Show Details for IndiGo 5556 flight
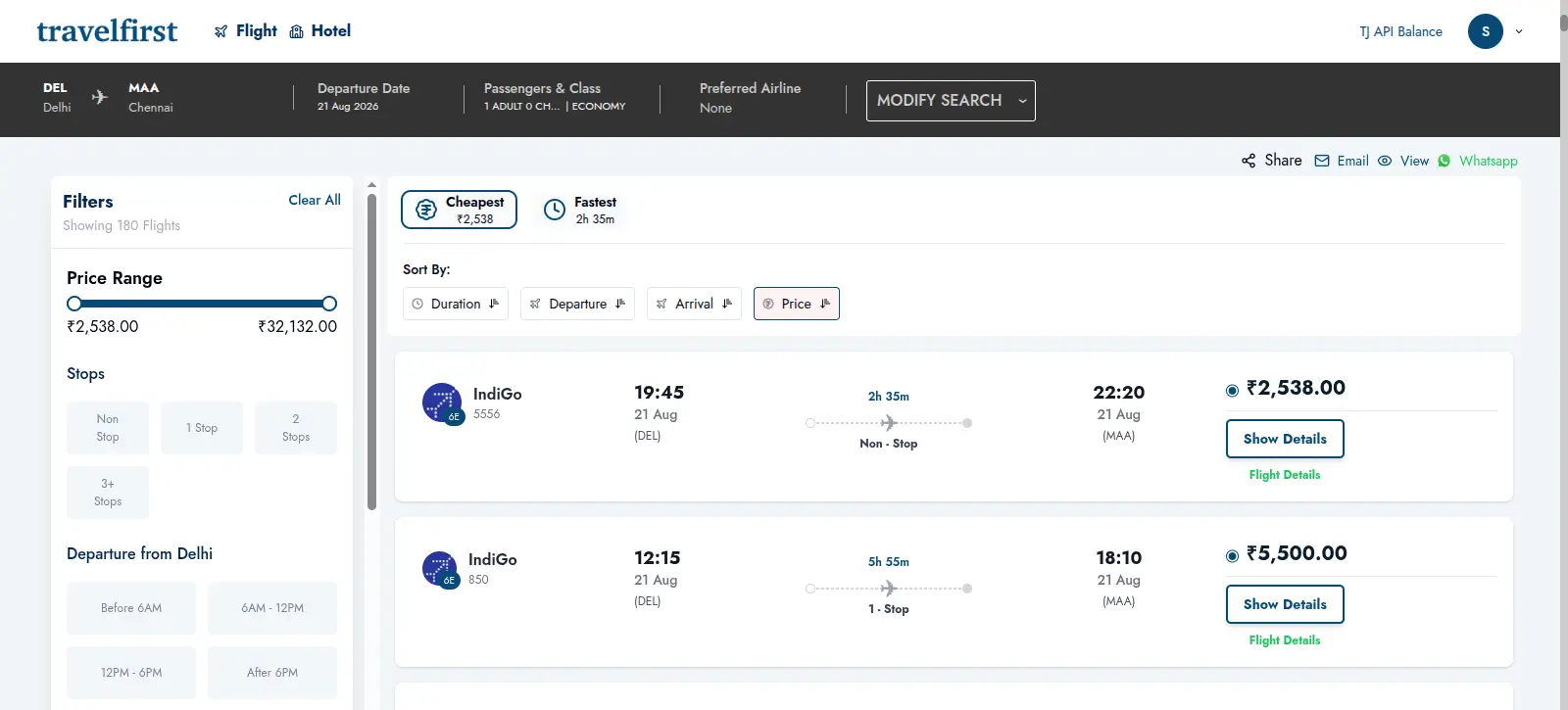This screenshot has width=1568, height=710. coord(1285,439)
